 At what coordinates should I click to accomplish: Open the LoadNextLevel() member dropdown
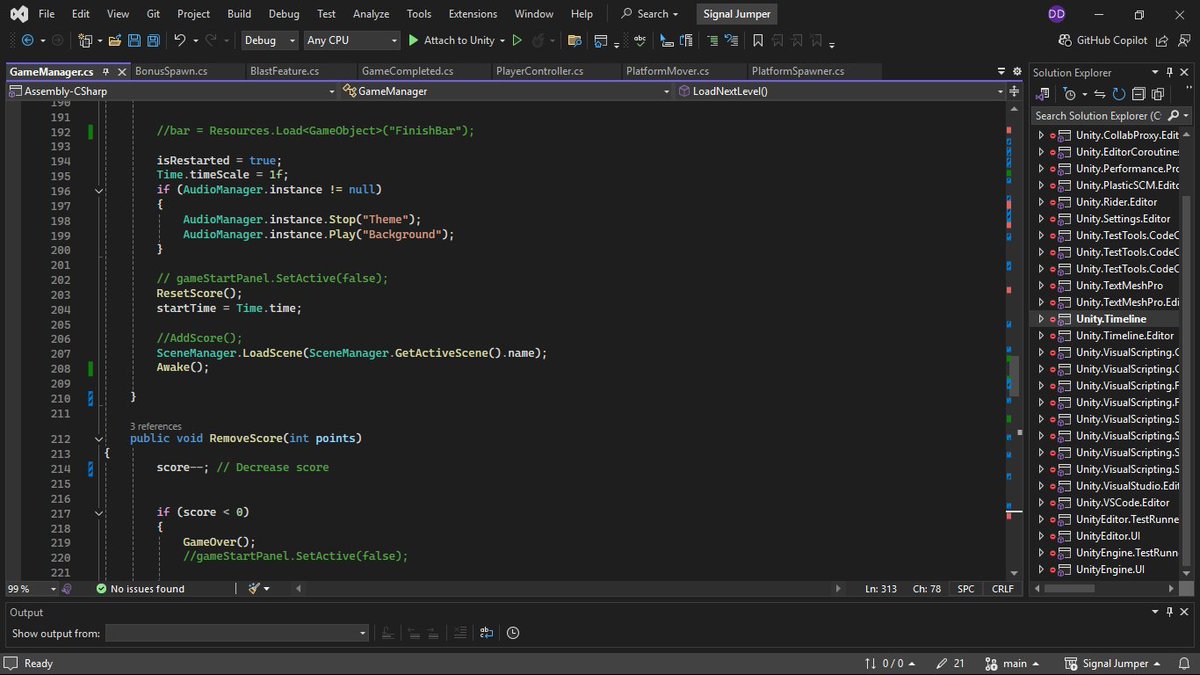click(839, 91)
